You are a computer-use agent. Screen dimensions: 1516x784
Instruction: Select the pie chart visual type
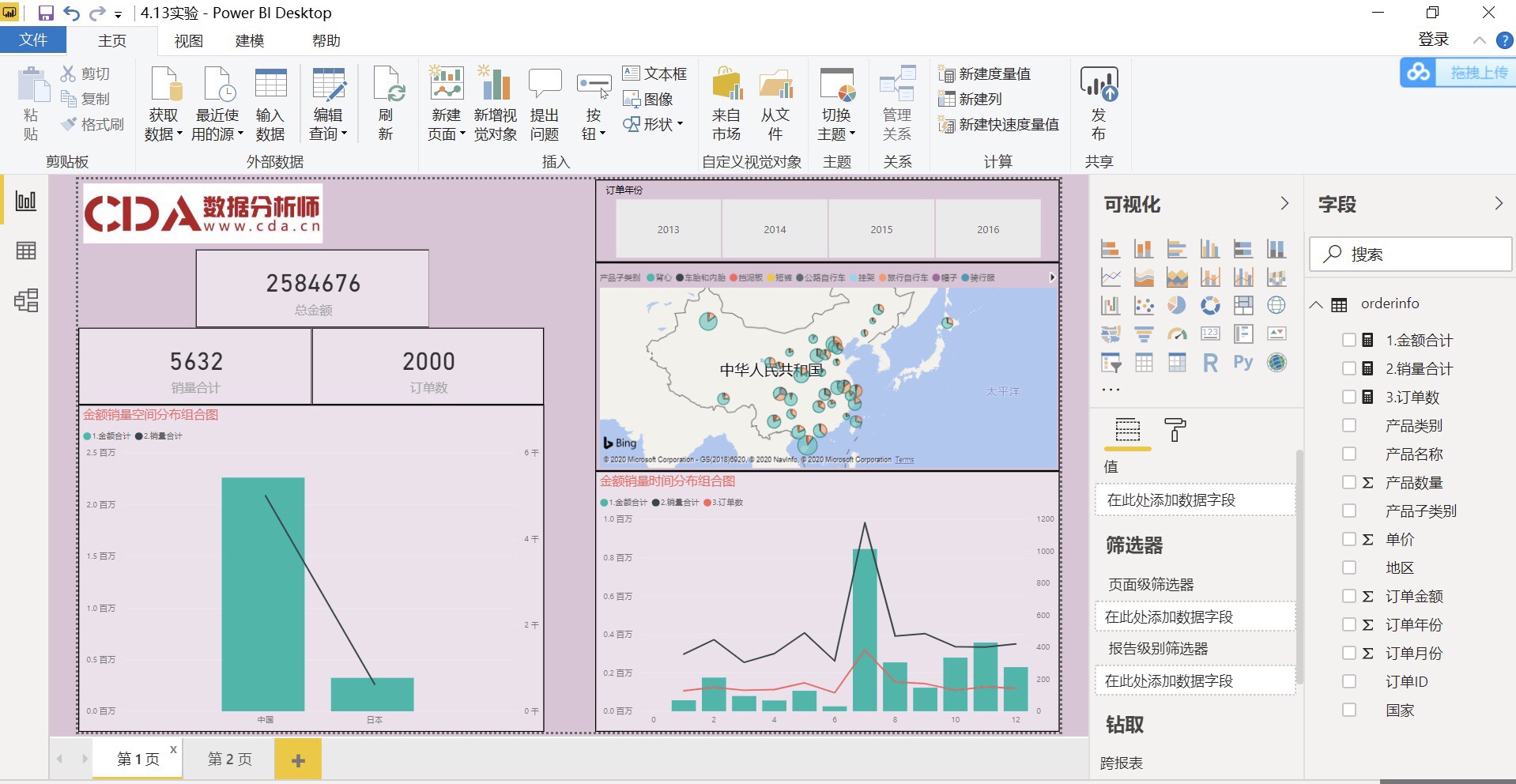(x=1177, y=305)
